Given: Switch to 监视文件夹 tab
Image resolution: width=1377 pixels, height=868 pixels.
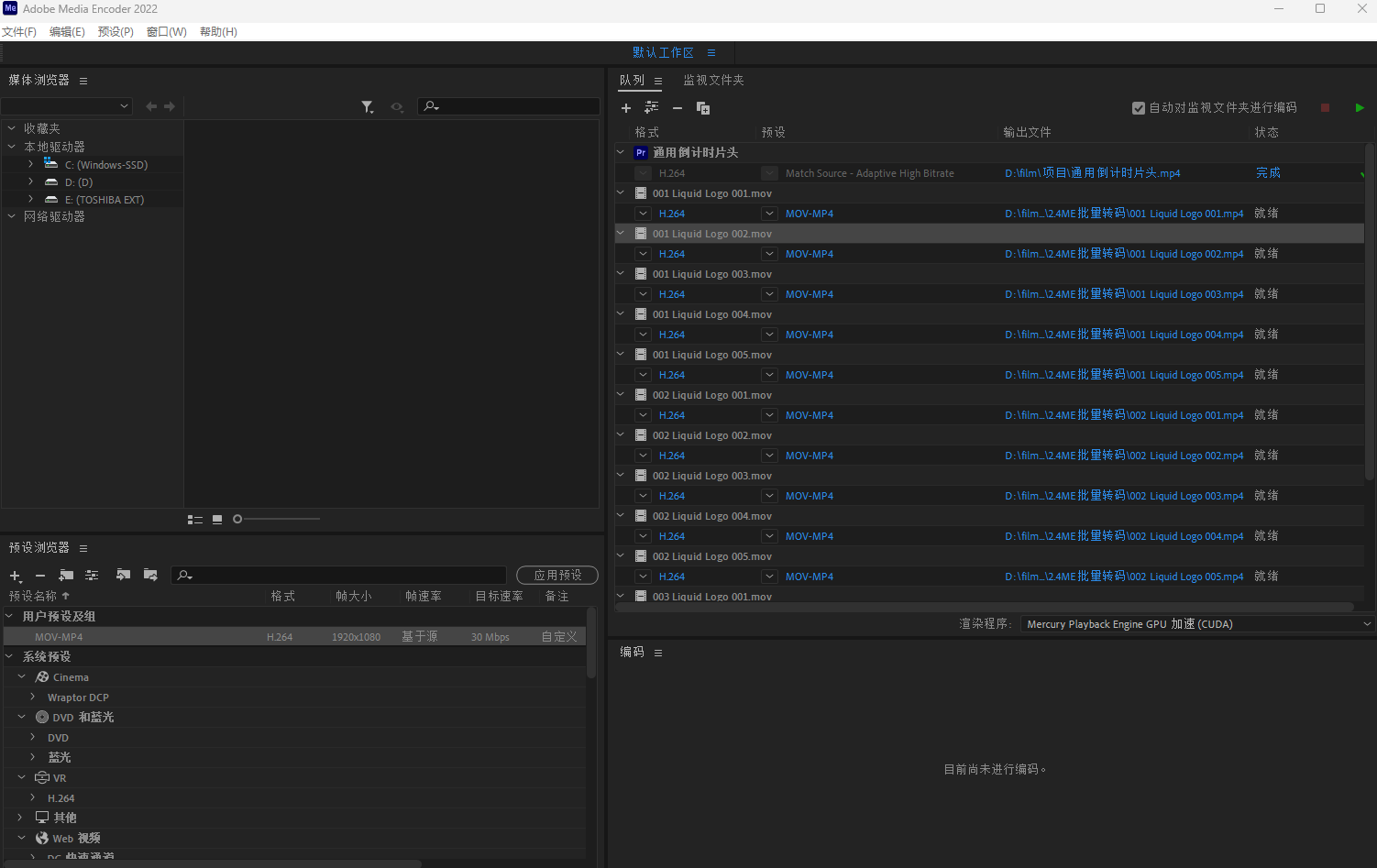Looking at the screenshot, I should pos(713,81).
